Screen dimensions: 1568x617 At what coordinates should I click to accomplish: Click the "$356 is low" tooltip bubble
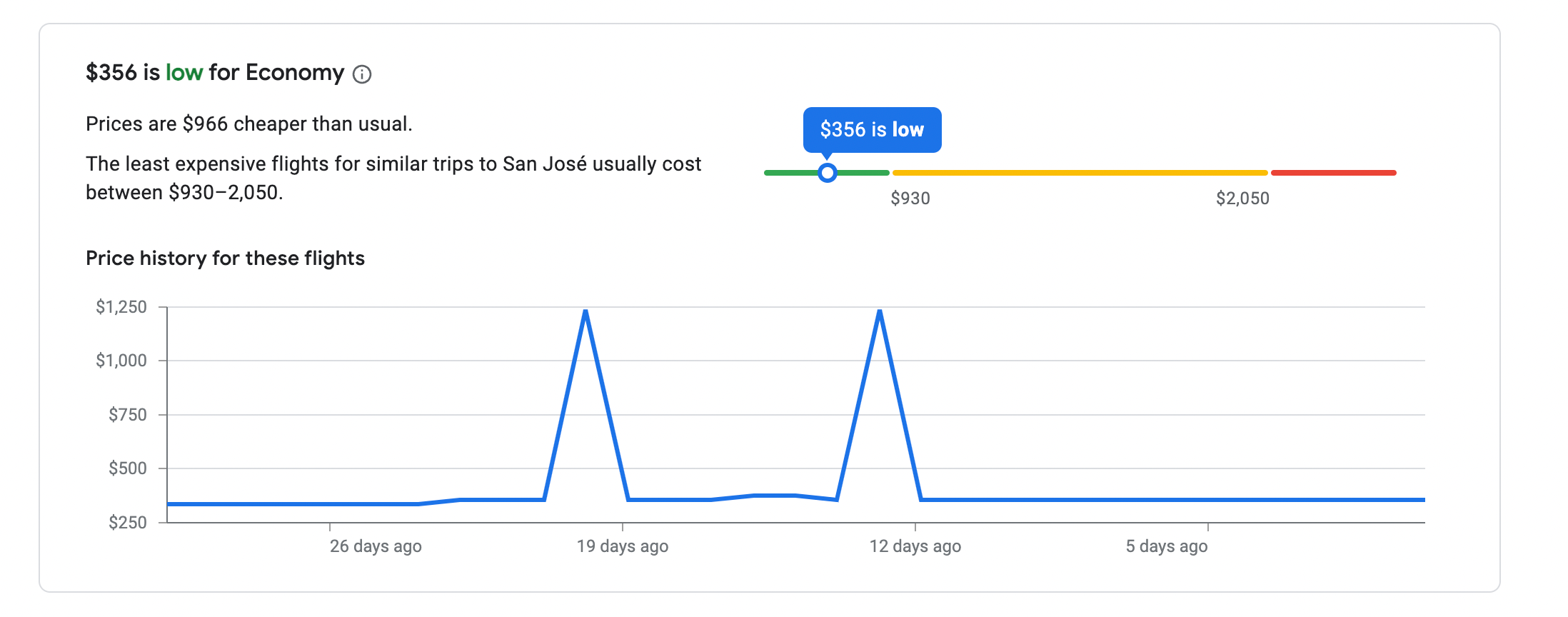pos(872,130)
